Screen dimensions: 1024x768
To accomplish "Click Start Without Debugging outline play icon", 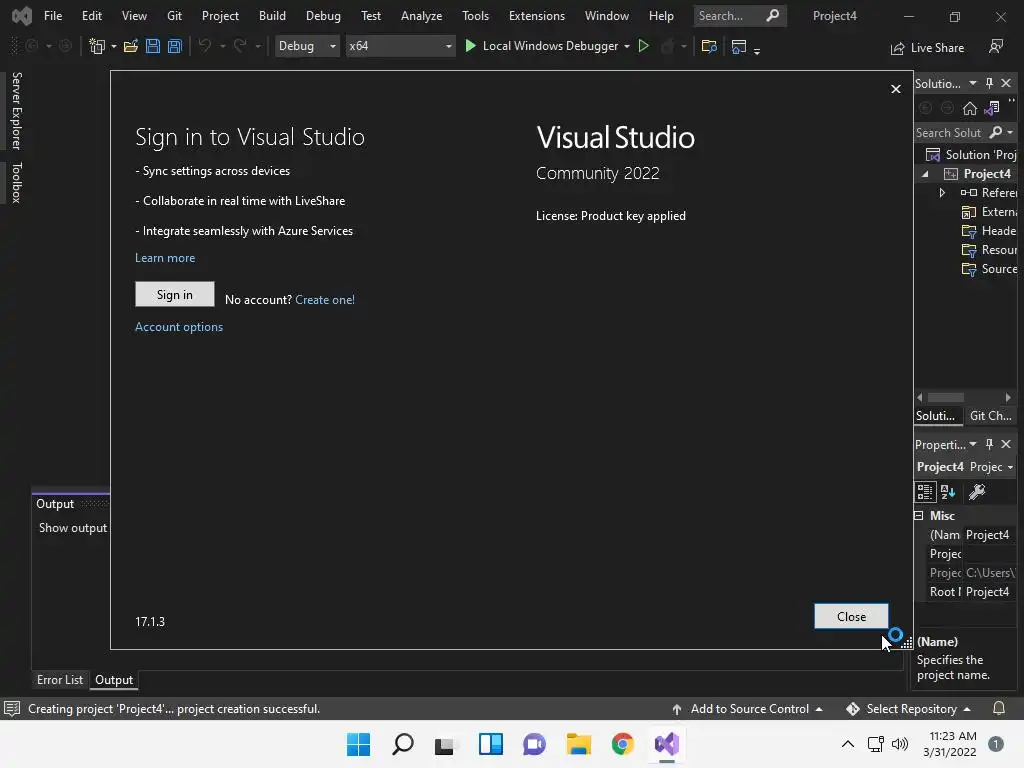I will (643, 46).
